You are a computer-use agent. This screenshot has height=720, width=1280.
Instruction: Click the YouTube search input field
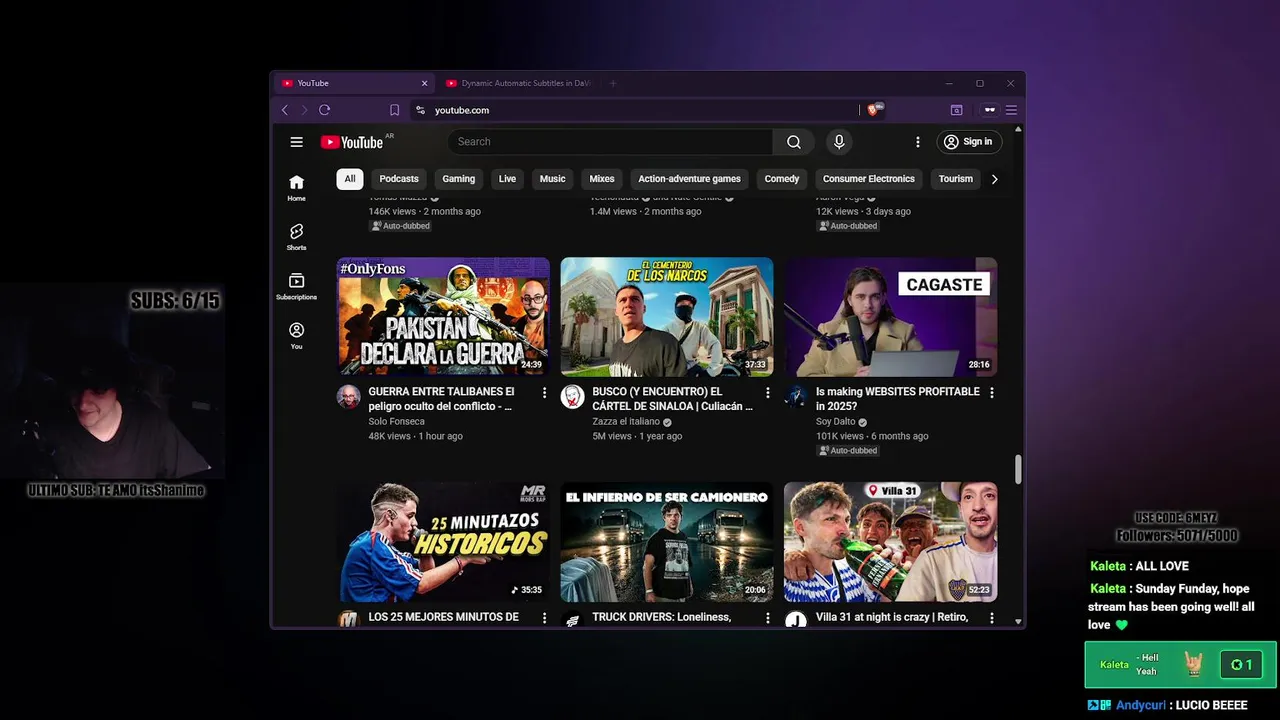click(610, 142)
